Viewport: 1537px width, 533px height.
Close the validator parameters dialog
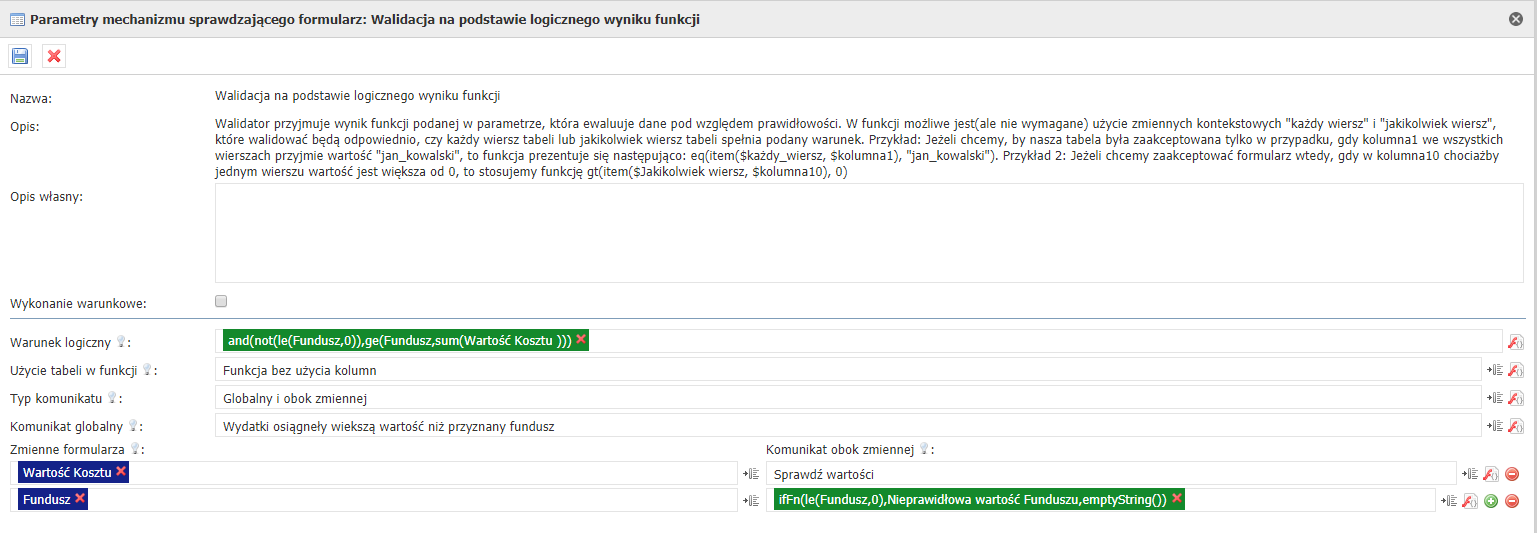[x=1516, y=19]
